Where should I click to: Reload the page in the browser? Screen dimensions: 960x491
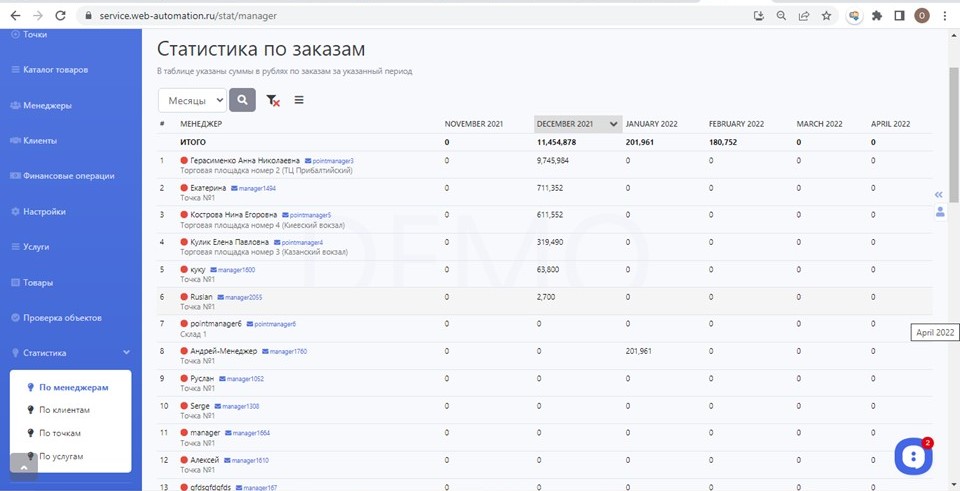tap(61, 16)
